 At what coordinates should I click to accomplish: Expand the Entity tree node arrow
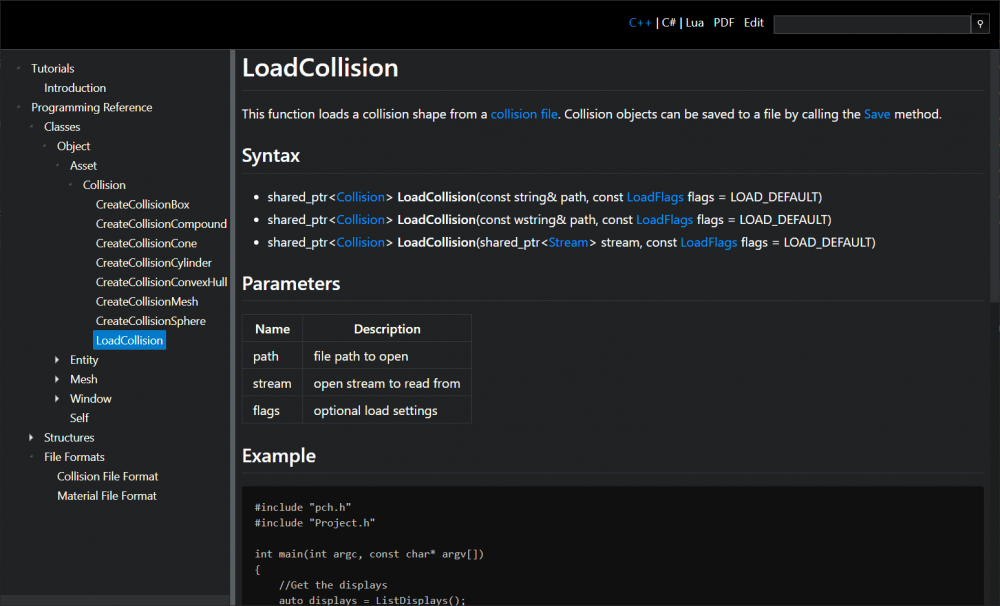point(58,360)
